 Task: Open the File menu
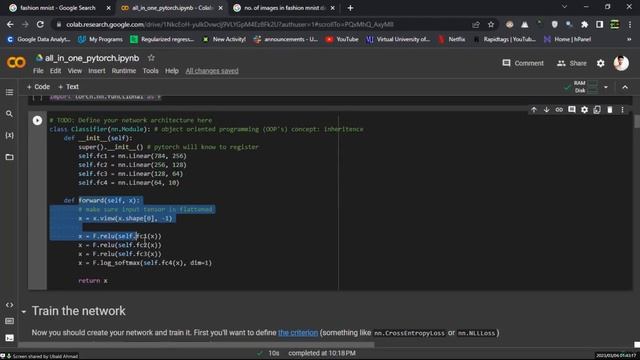click(38, 71)
